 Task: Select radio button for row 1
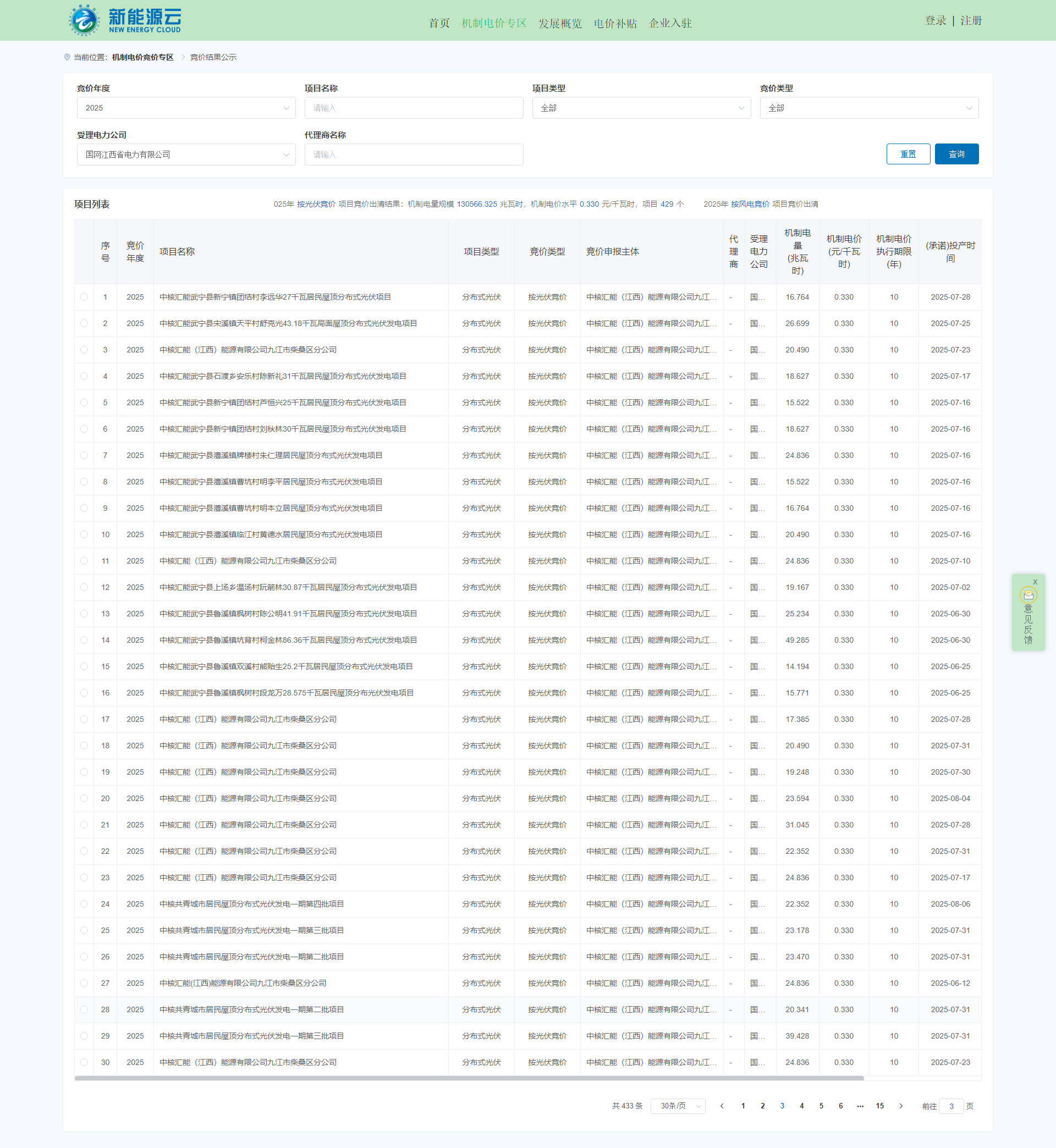click(x=84, y=297)
